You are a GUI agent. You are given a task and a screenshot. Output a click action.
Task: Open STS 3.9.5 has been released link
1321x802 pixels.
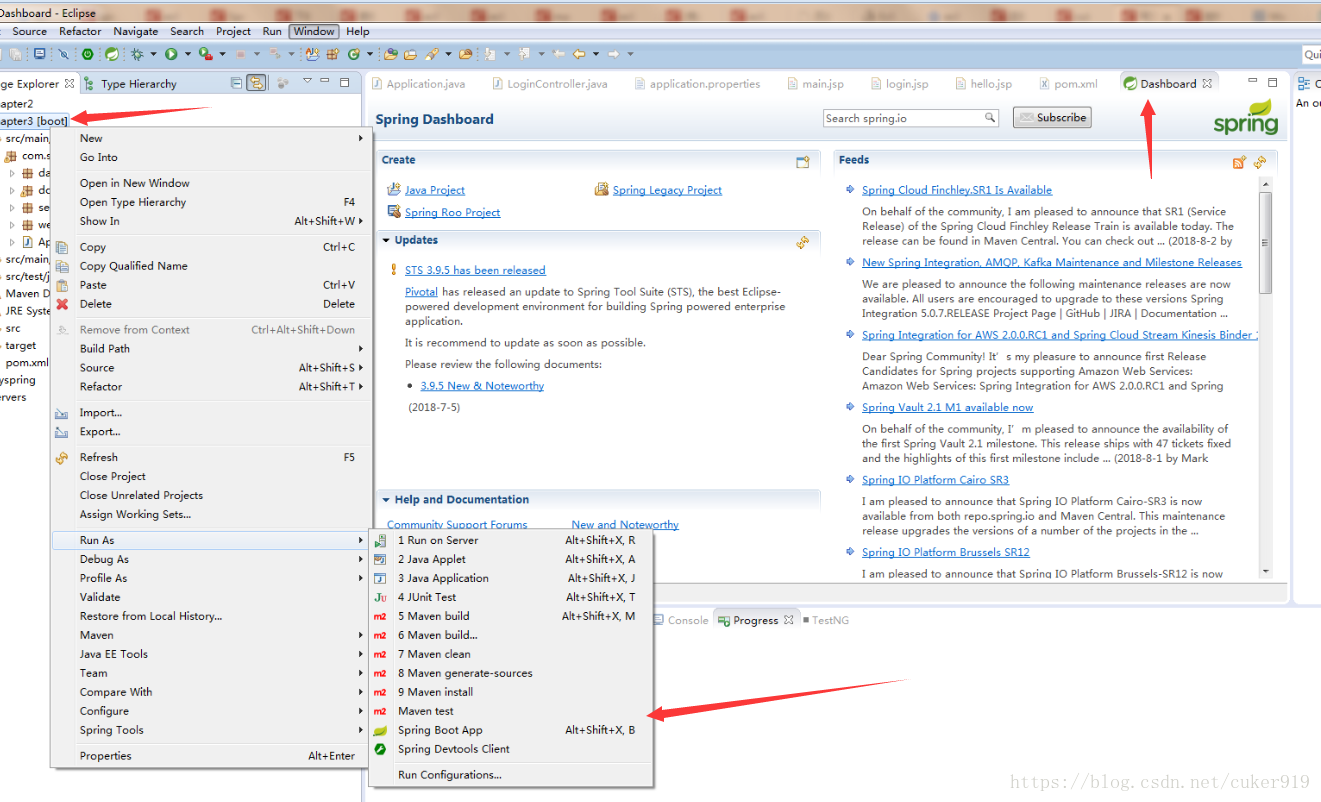(475, 270)
